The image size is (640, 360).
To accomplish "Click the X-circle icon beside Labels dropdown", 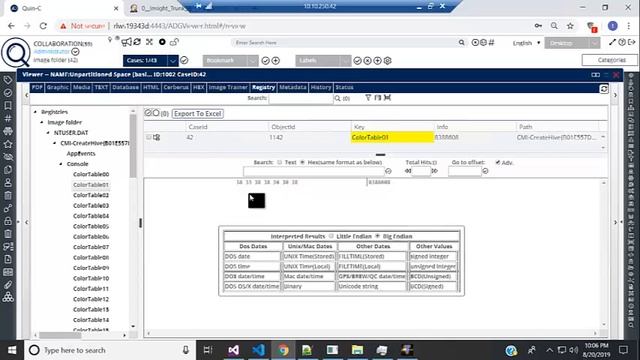I will 368,61.
